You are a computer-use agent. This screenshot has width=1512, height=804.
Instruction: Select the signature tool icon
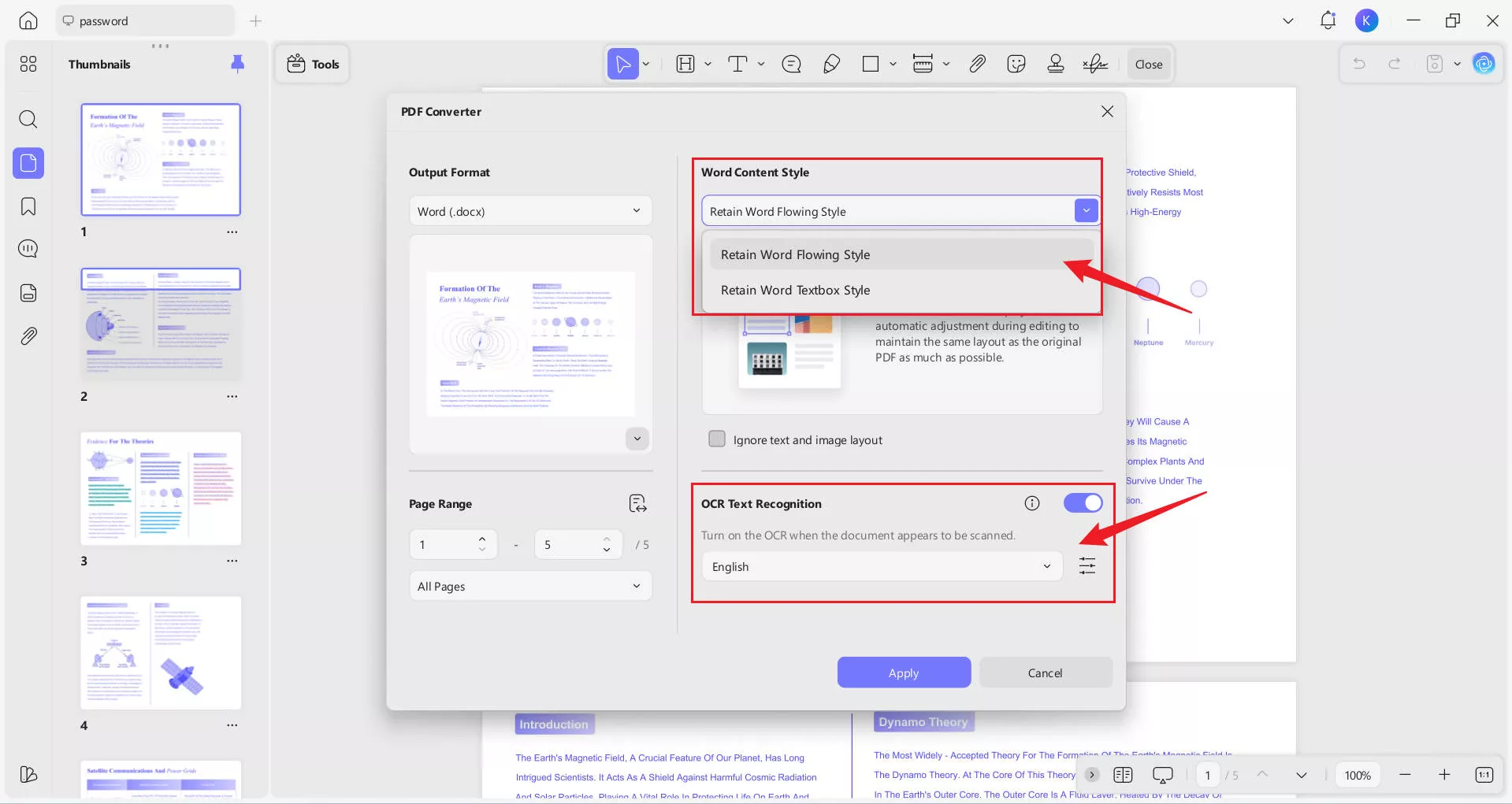[x=1095, y=64]
